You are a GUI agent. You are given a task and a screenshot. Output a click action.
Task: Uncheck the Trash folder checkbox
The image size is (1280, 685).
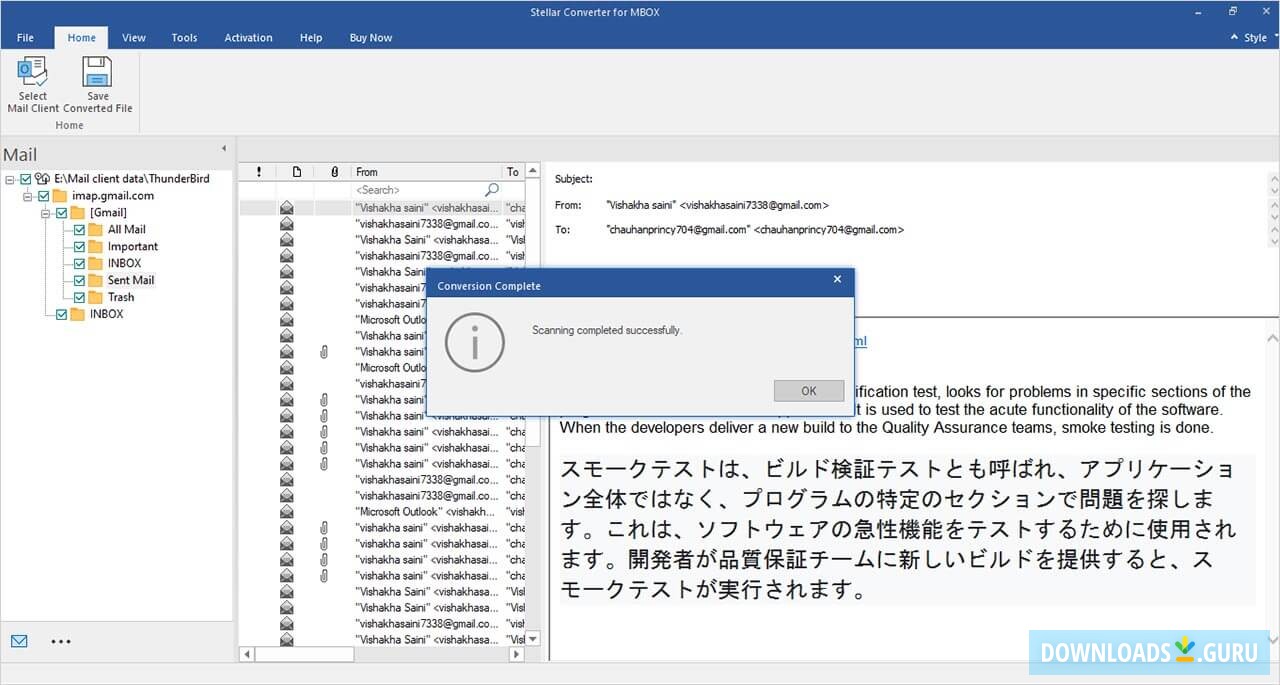point(80,297)
